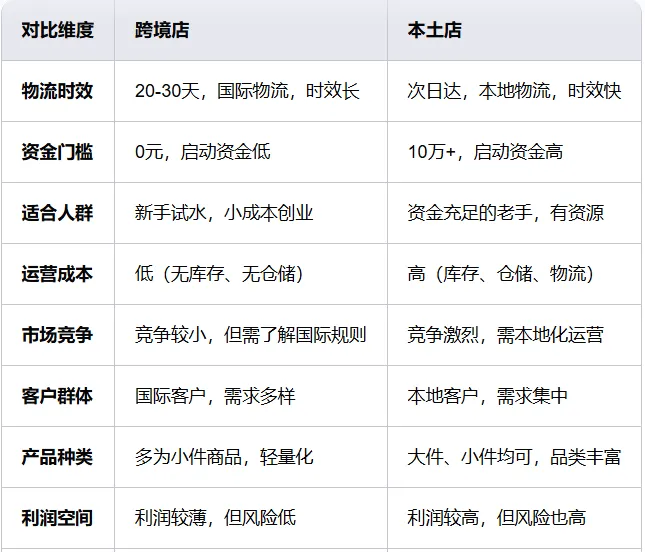
Task: Click cell 利润较薄，但风险低
Action: point(251,518)
